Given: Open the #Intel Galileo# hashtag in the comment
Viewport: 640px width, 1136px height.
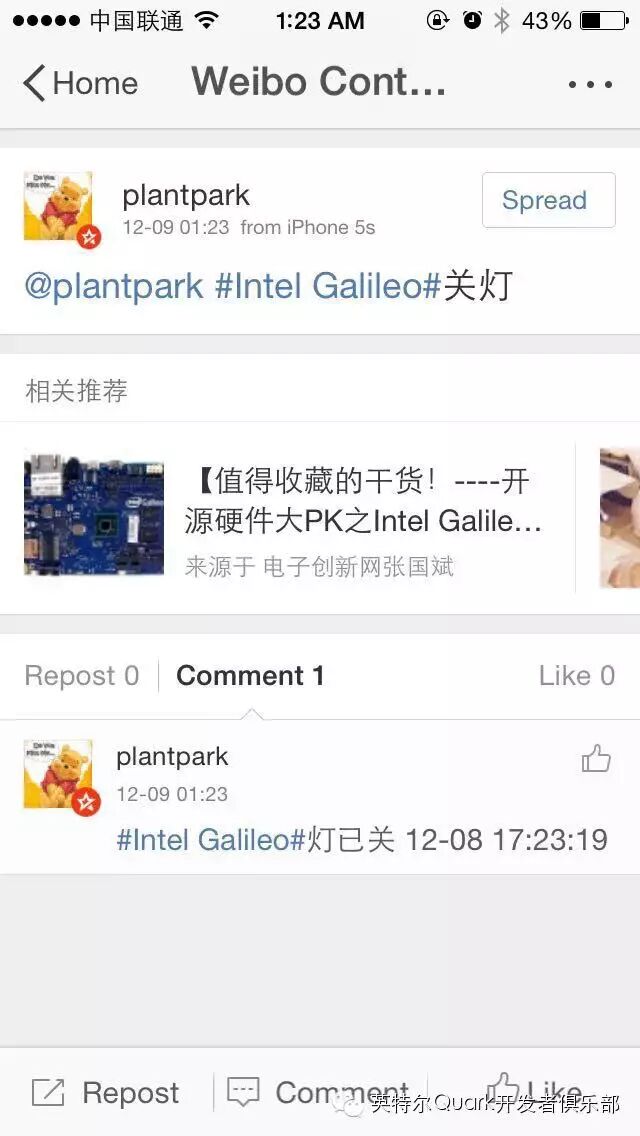Looking at the screenshot, I should (212, 840).
